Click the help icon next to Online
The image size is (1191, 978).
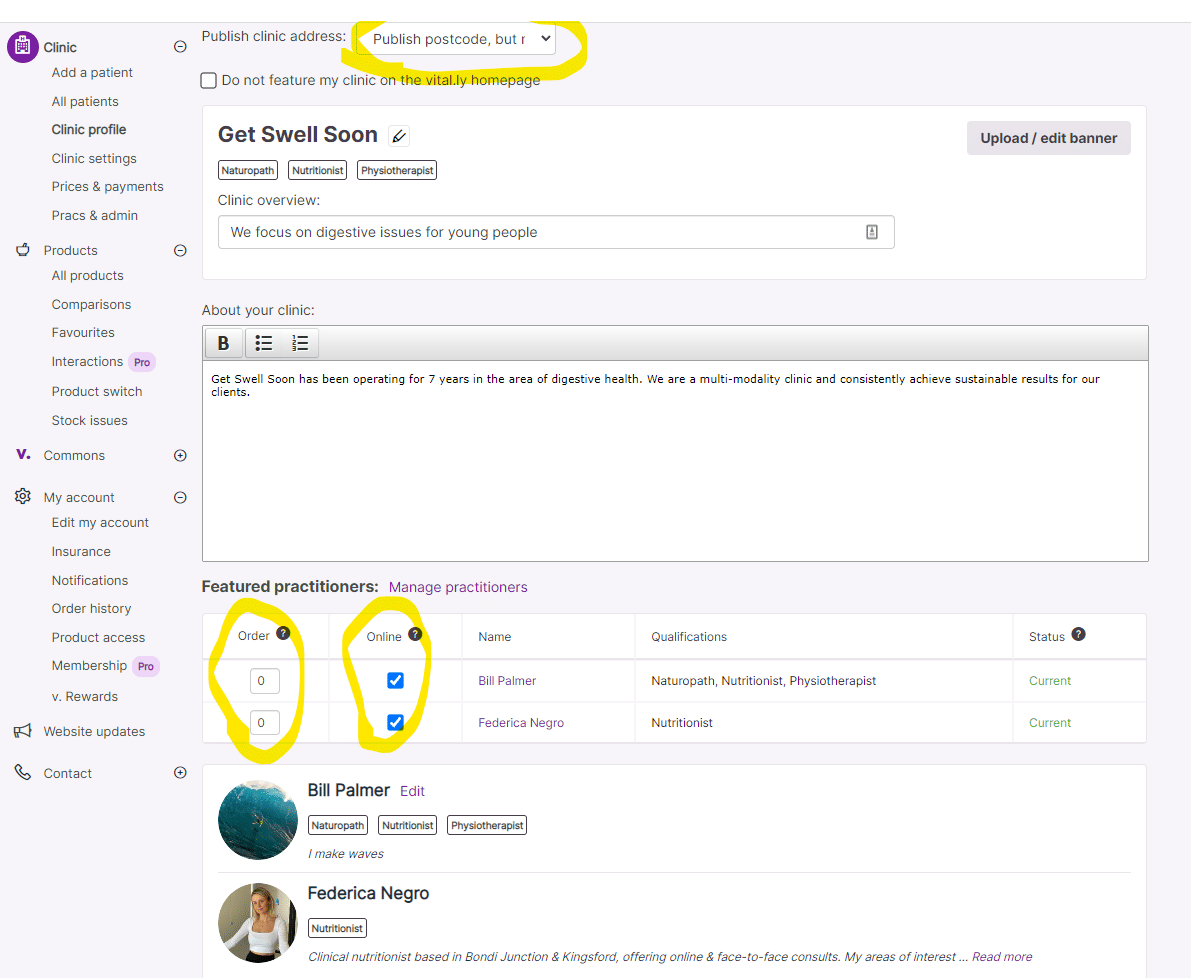click(x=415, y=634)
